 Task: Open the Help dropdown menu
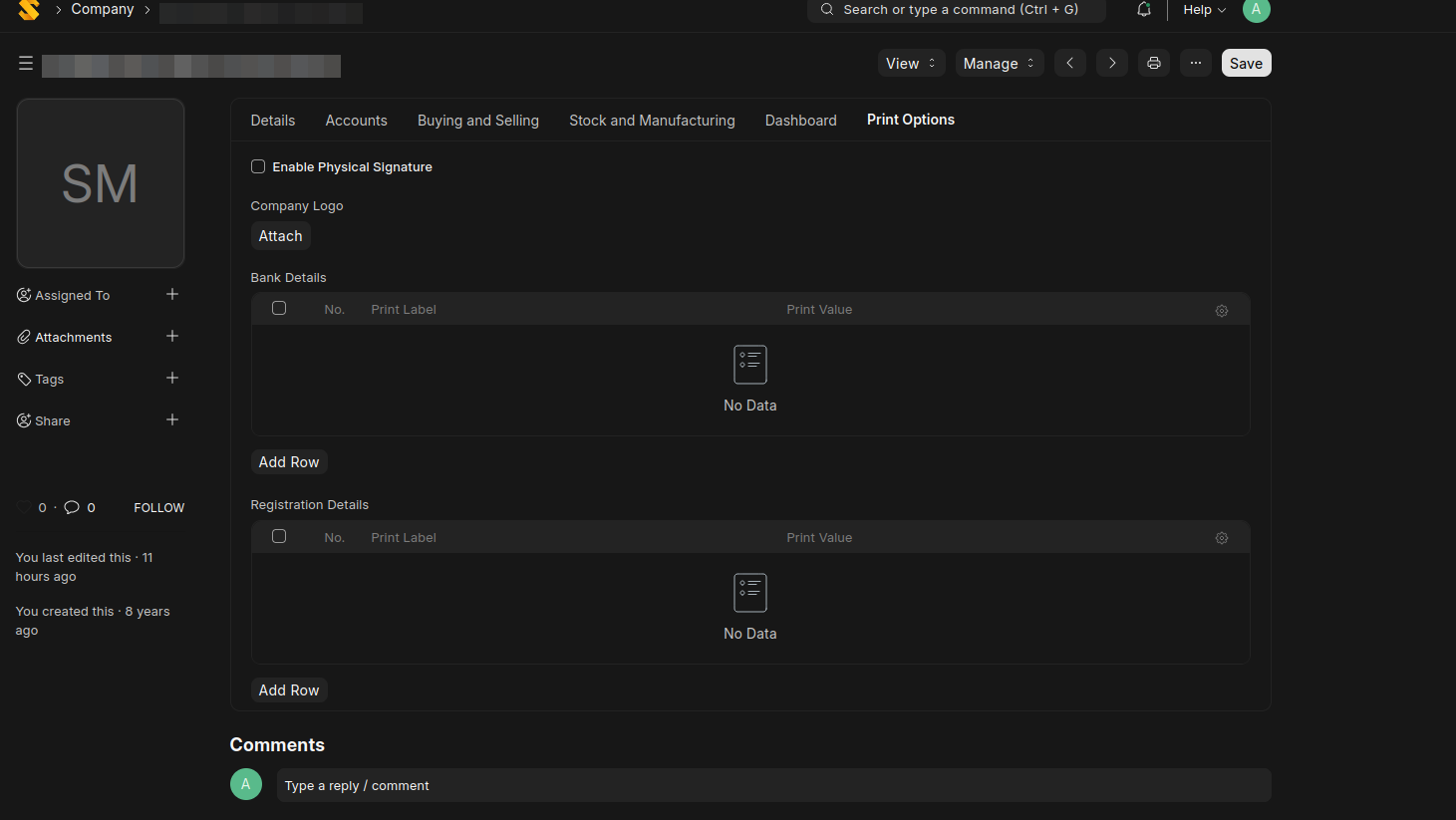coord(1204,10)
